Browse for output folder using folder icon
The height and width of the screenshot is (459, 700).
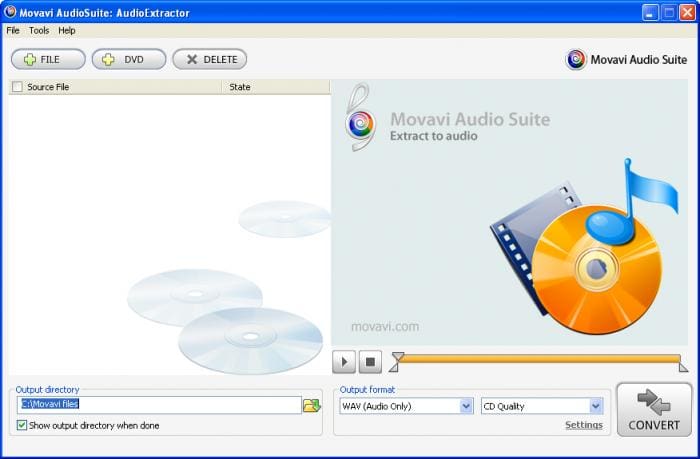point(312,405)
